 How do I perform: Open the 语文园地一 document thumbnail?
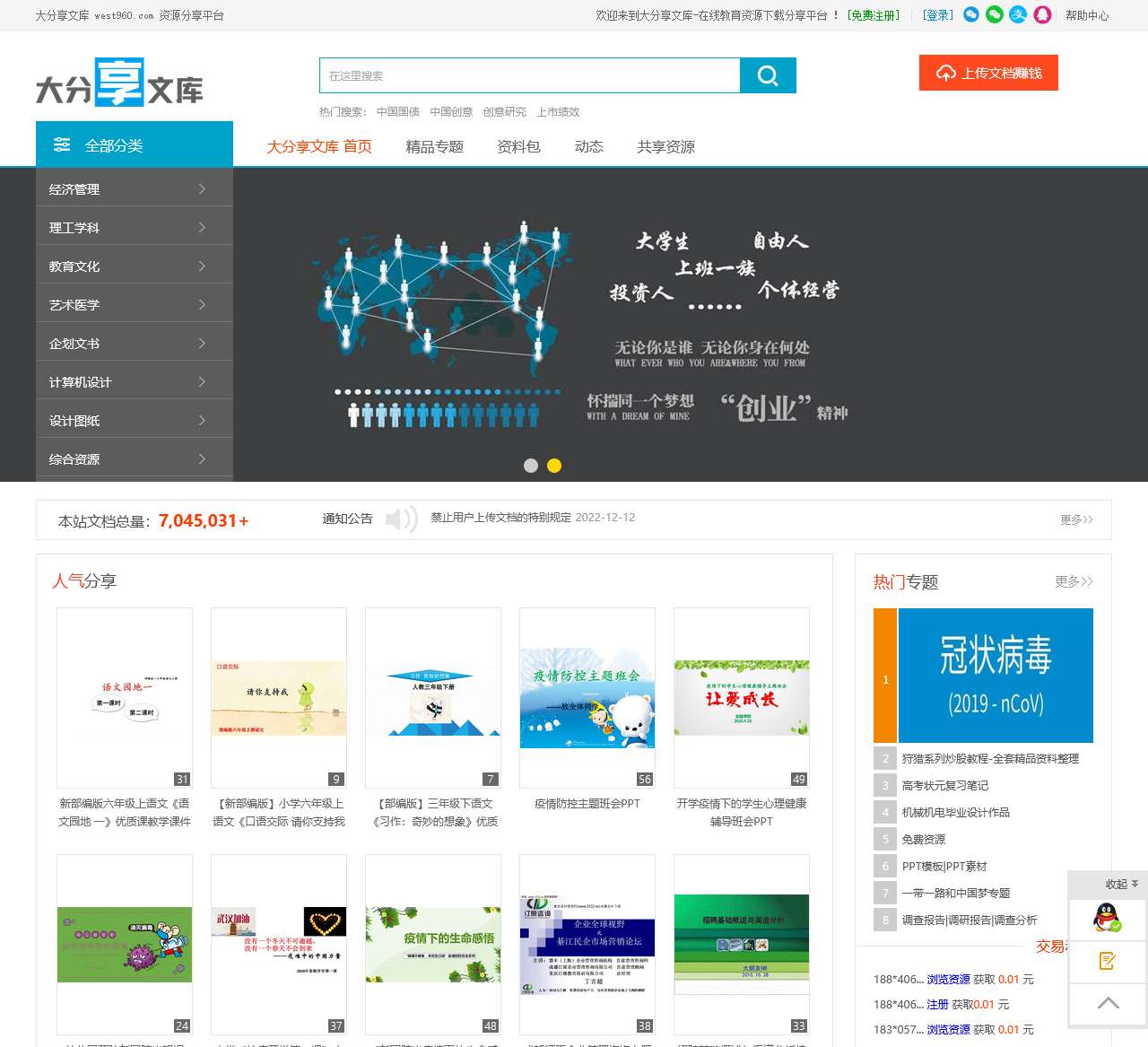[x=125, y=698]
